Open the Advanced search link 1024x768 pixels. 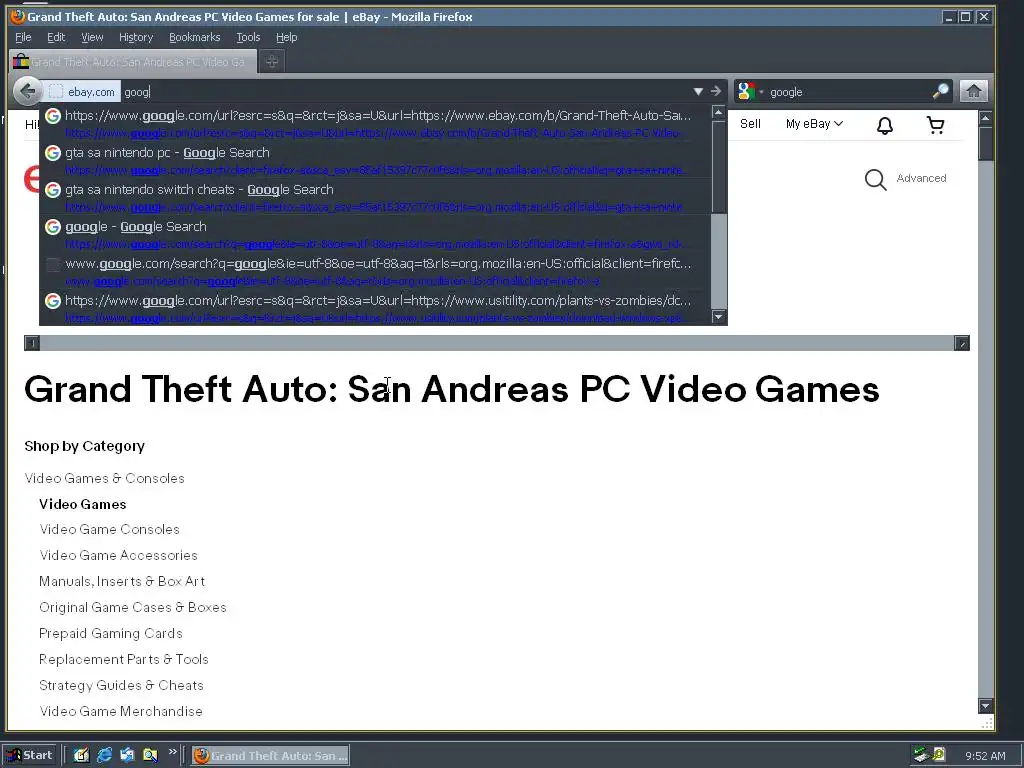(x=921, y=178)
